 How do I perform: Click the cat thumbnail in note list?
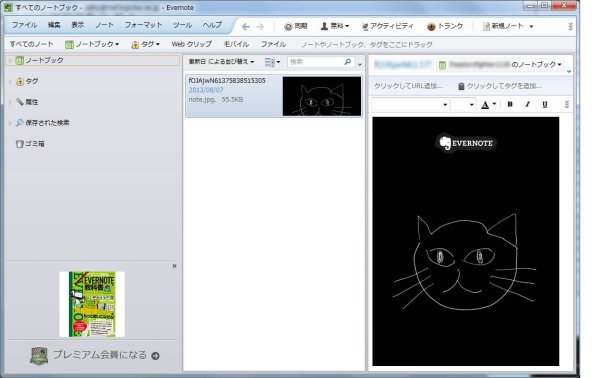[322, 96]
